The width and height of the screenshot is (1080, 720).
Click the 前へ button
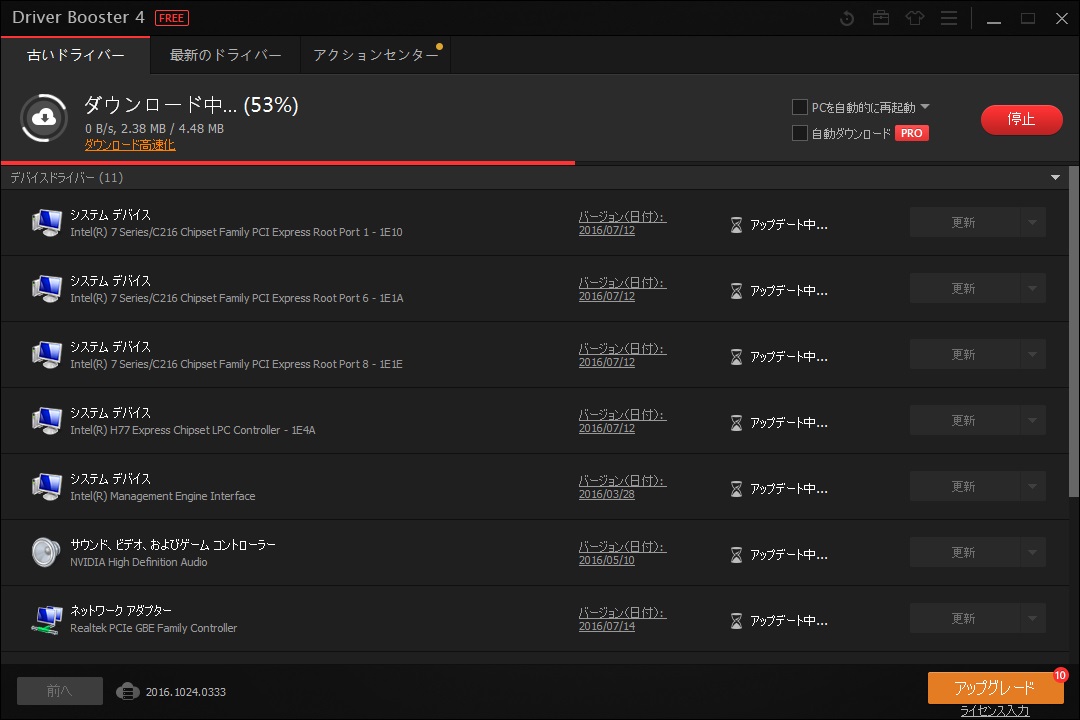(x=60, y=691)
